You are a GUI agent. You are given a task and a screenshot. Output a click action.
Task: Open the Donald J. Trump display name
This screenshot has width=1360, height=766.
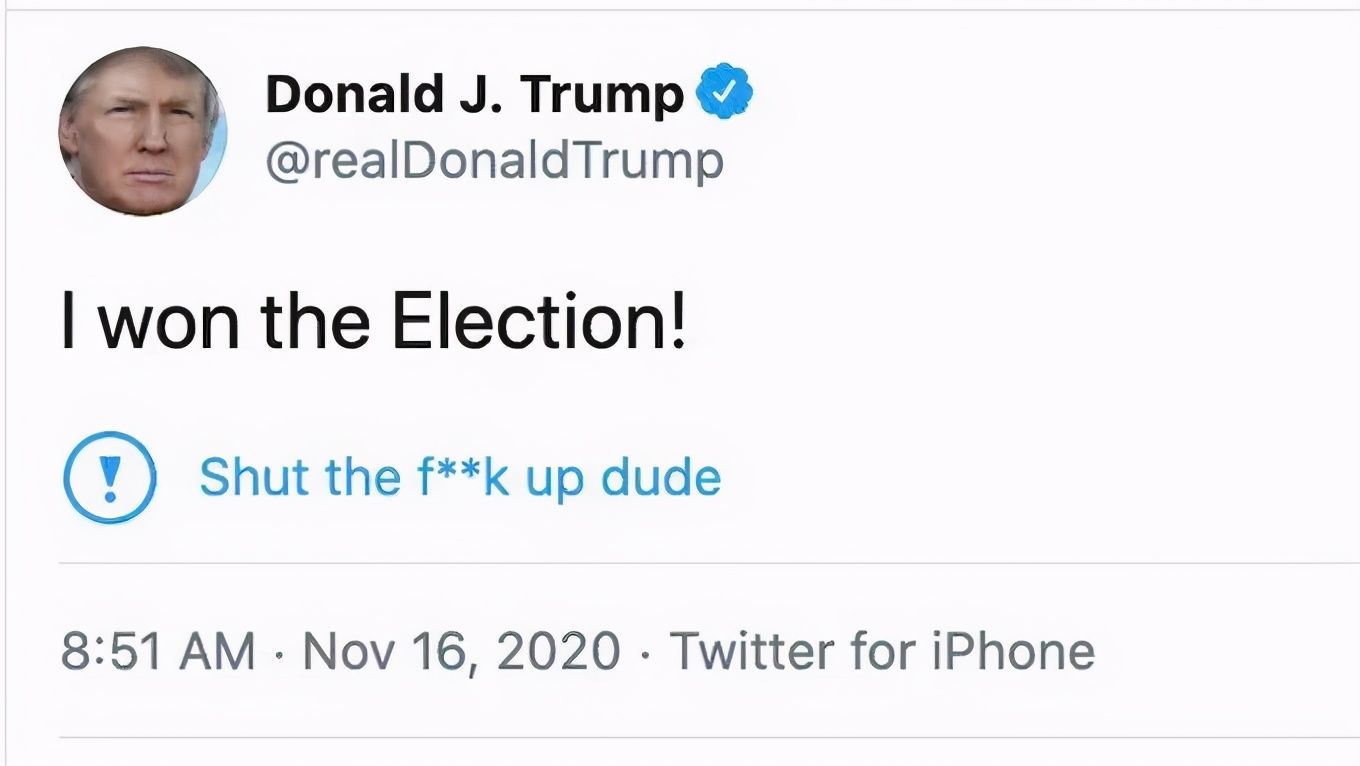click(474, 94)
